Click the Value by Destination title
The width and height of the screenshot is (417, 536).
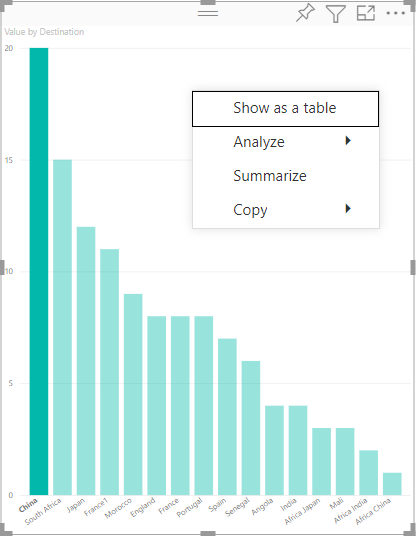(x=44, y=32)
